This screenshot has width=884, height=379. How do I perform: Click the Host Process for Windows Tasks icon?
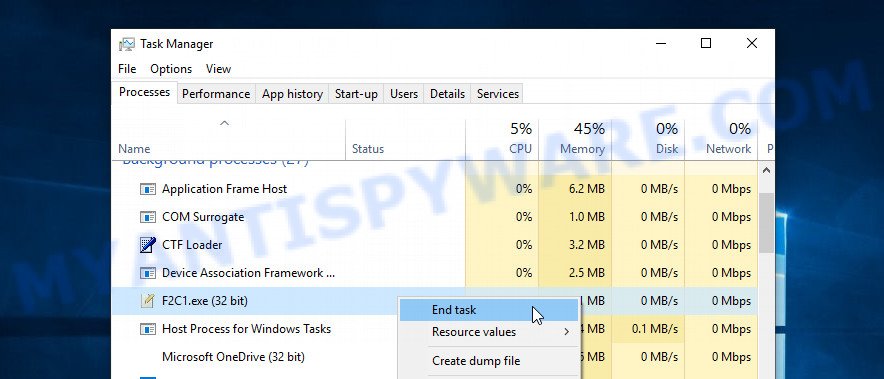pyautogui.click(x=148, y=329)
